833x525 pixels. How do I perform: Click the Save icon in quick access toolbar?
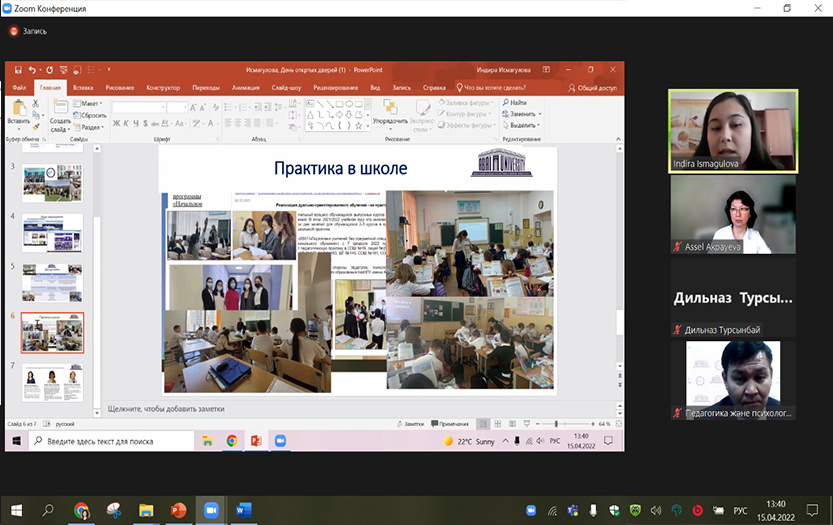17,70
